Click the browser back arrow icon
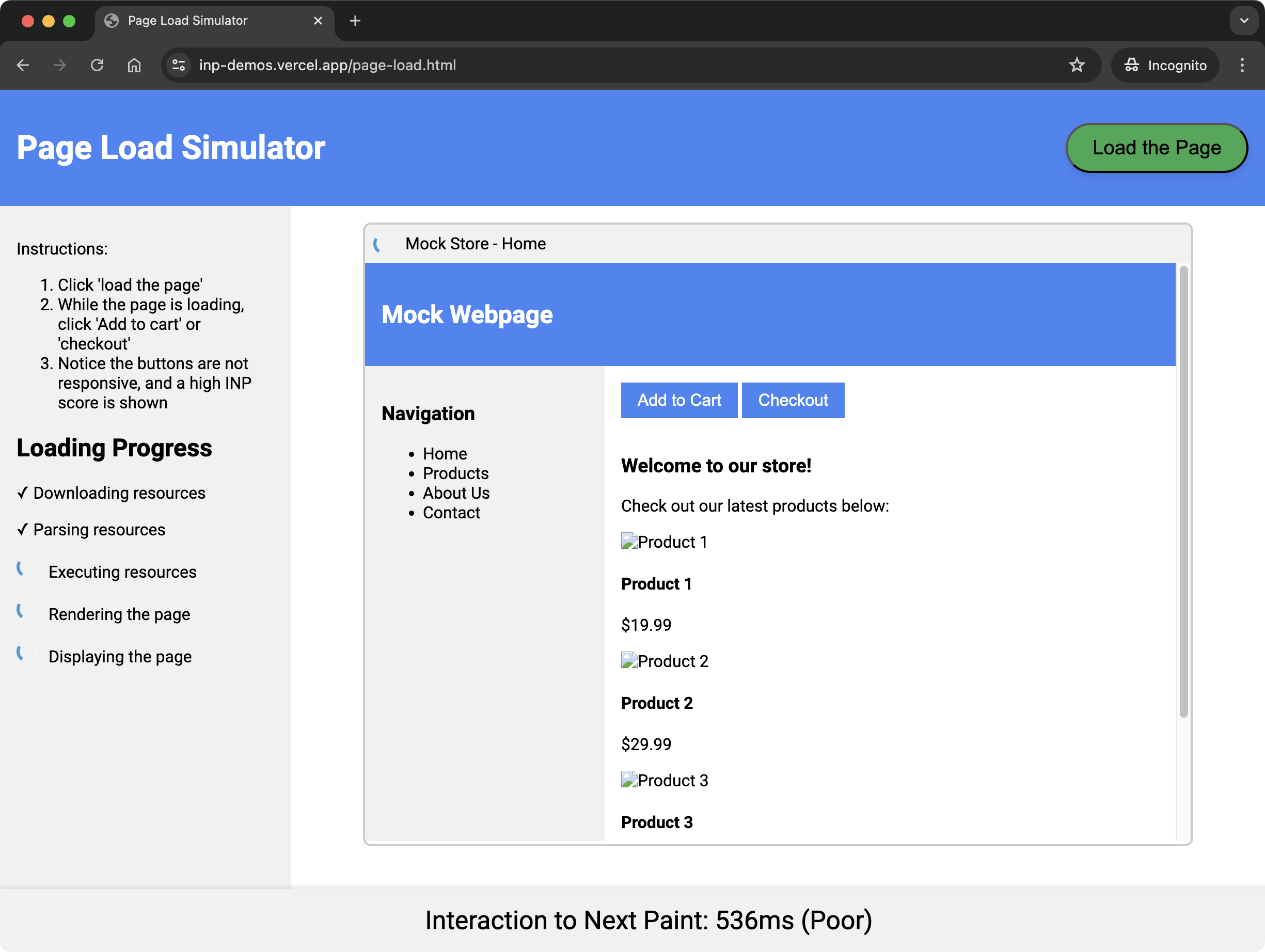1265x952 pixels. [x=22, y=66]
